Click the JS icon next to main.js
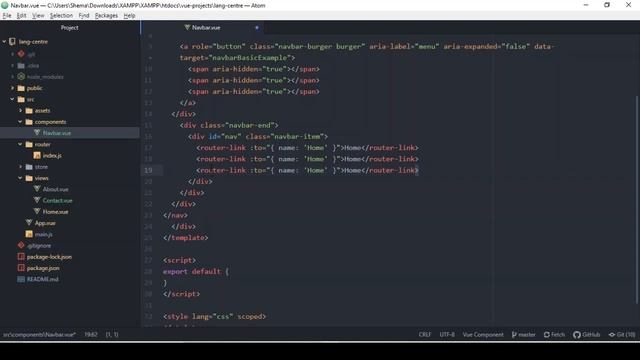Screen dimensions: 640x360 click(29, 234)
